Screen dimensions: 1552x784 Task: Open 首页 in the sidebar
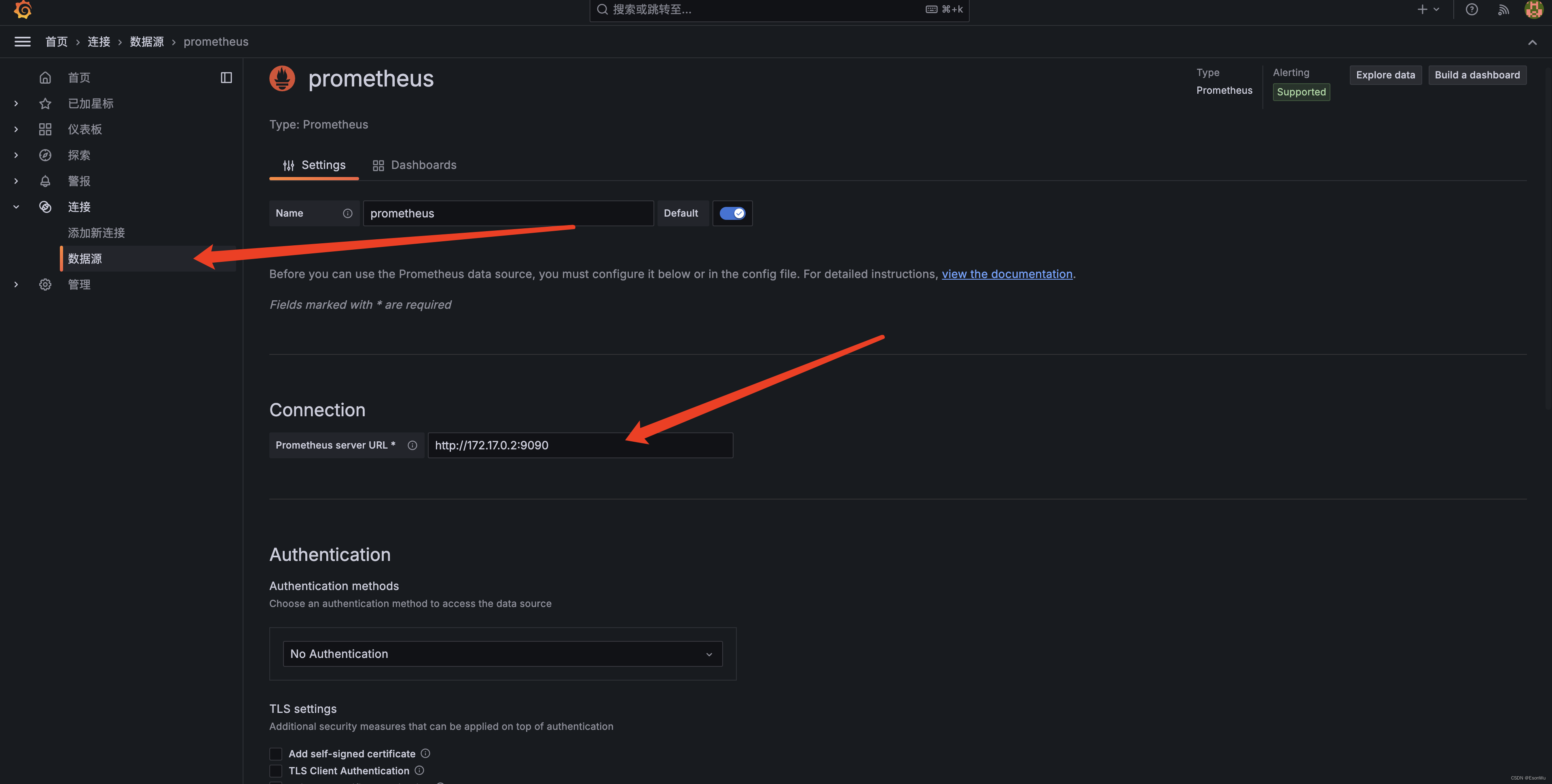(79, 78)
